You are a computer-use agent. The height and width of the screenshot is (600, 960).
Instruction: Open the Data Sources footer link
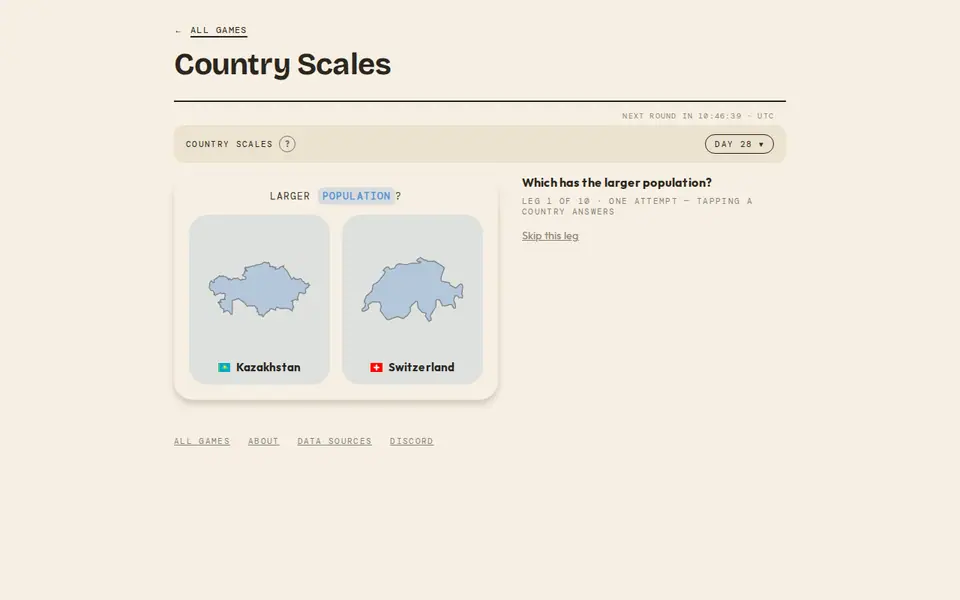(x=334, y=441)
